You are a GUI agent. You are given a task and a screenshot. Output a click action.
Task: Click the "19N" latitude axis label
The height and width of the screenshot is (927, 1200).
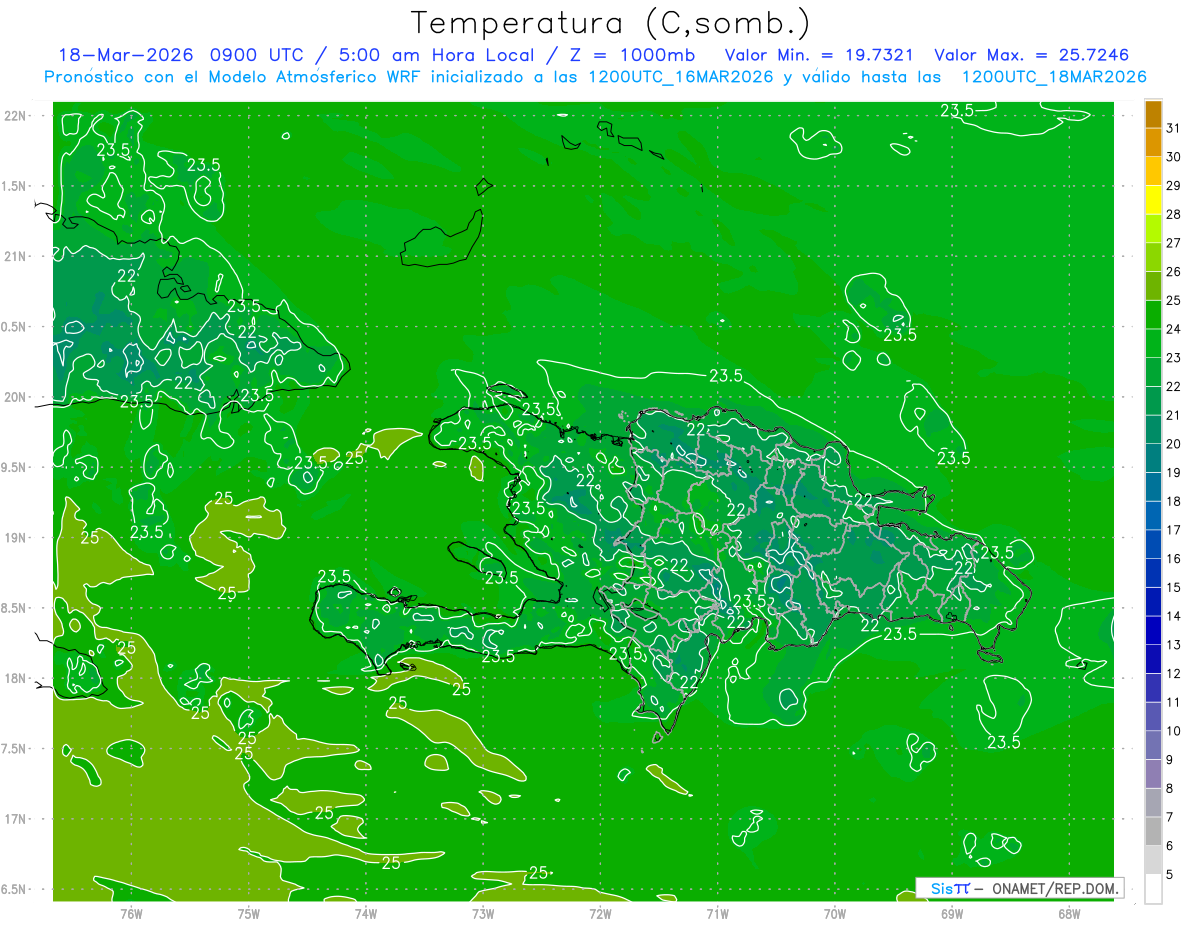tap(15, 538)
